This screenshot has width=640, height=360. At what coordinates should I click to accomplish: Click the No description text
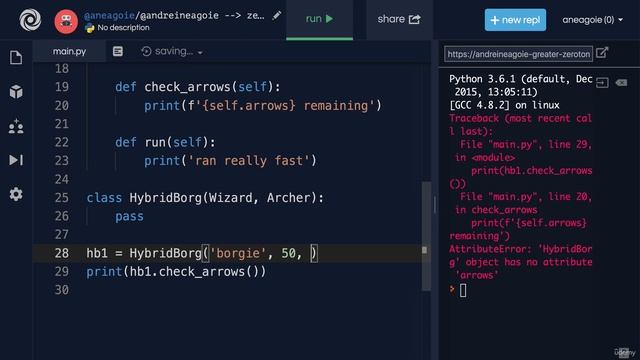tap(123, 28)
